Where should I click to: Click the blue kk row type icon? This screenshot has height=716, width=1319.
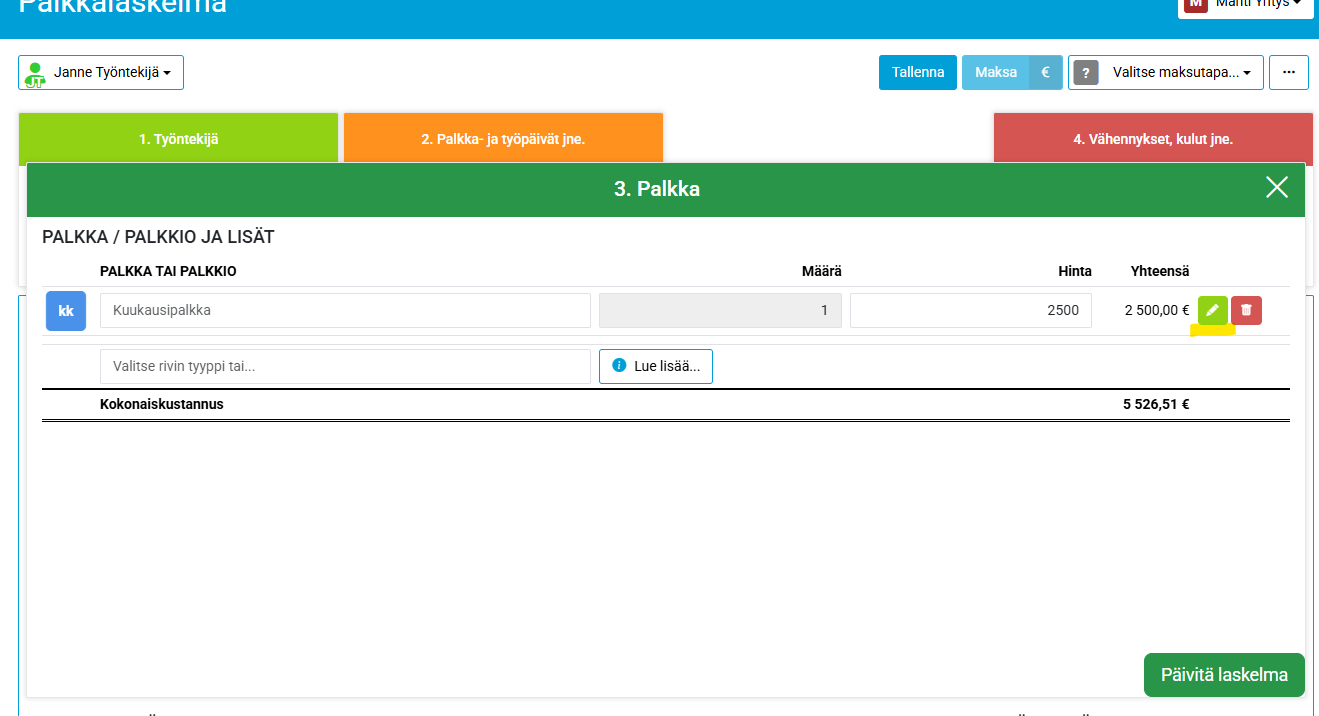tap(66, 311)
